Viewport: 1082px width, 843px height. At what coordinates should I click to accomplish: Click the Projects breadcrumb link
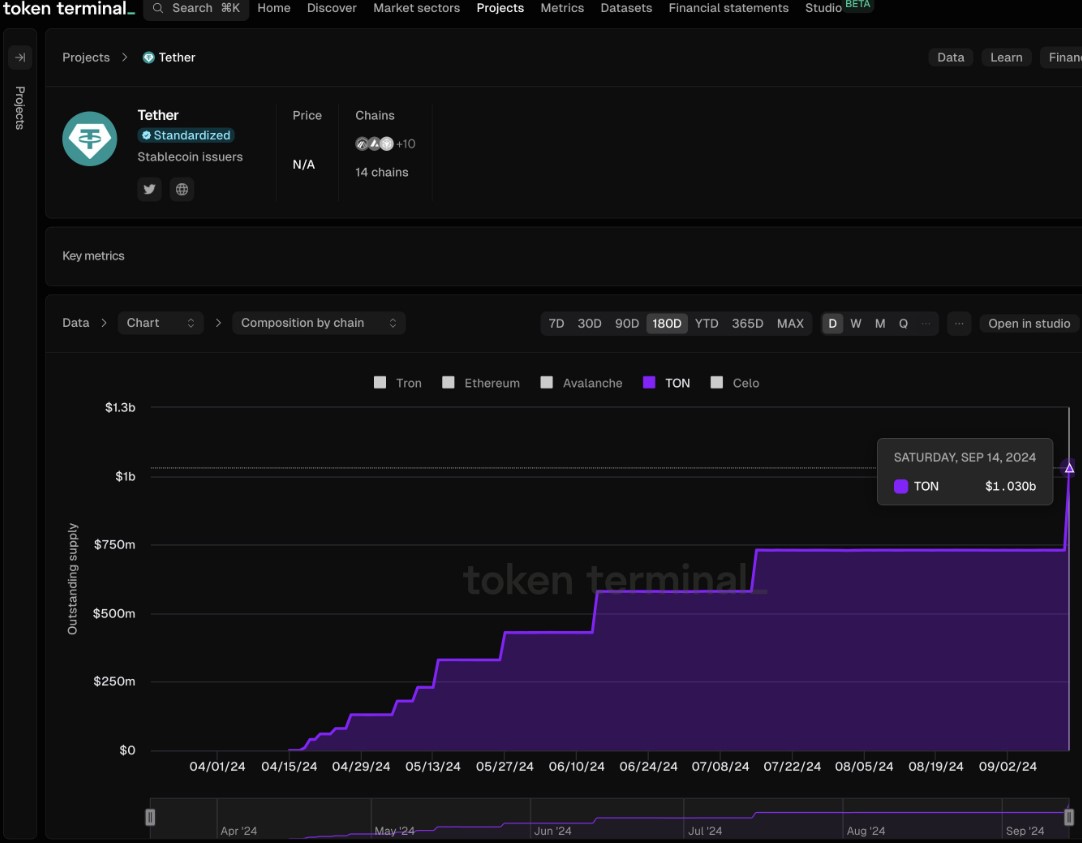coord(86,57)
